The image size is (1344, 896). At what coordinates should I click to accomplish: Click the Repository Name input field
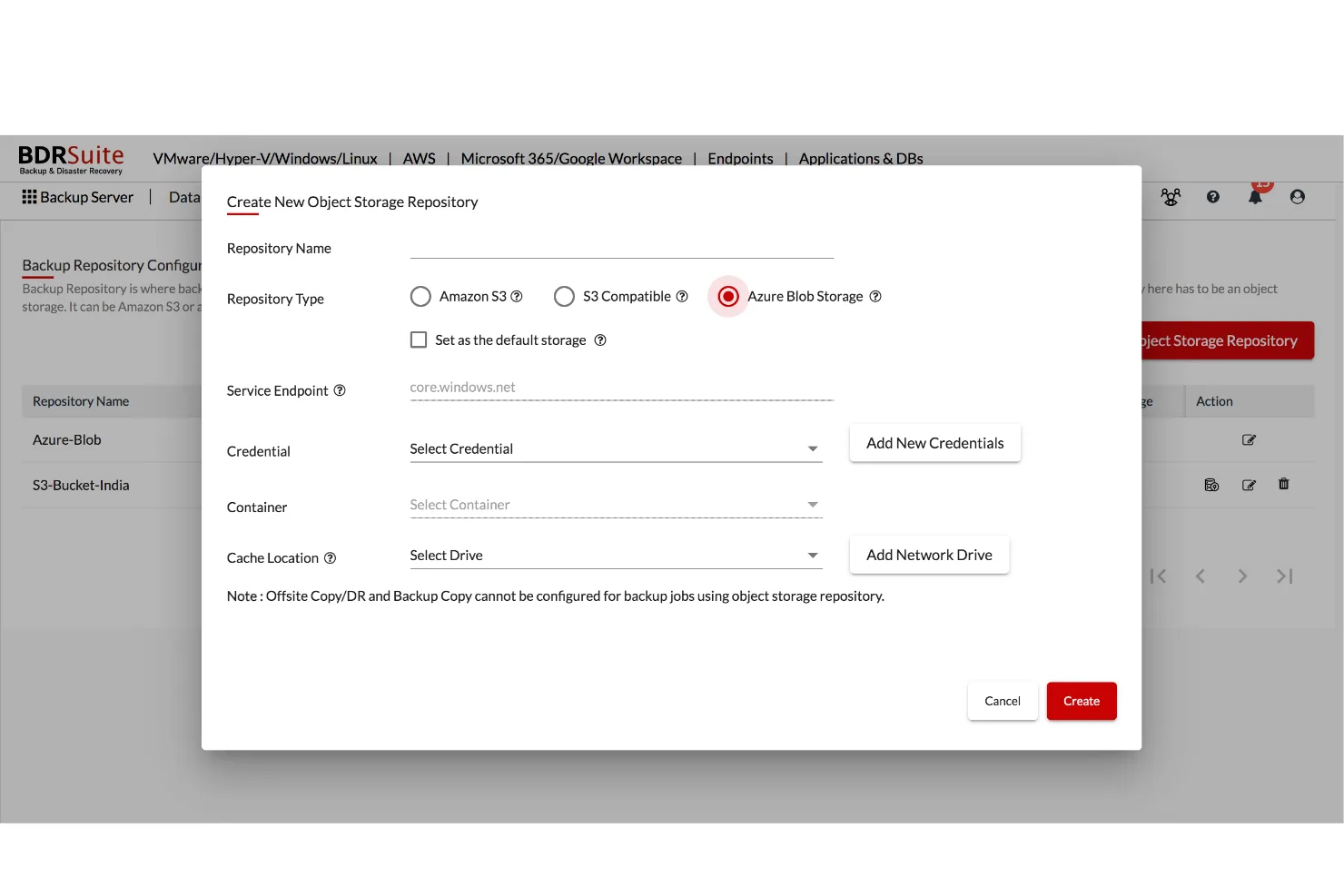coord(622,247)
